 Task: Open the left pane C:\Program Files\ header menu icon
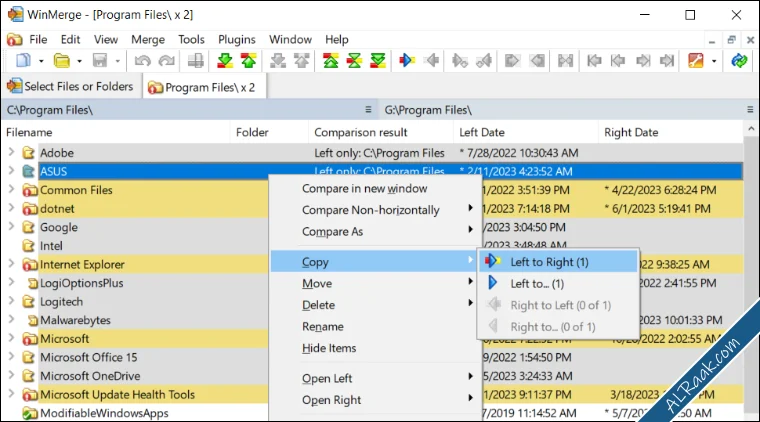[368, 110]
